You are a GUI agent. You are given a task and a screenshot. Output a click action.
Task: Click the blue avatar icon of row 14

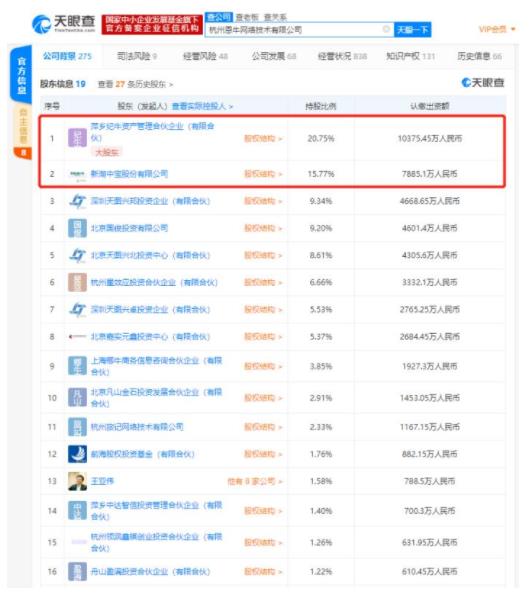tap(77, 511)
